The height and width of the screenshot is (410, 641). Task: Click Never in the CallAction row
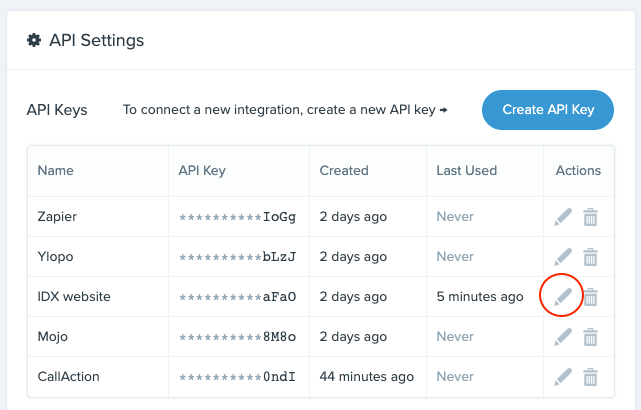(x=455, y=377)
